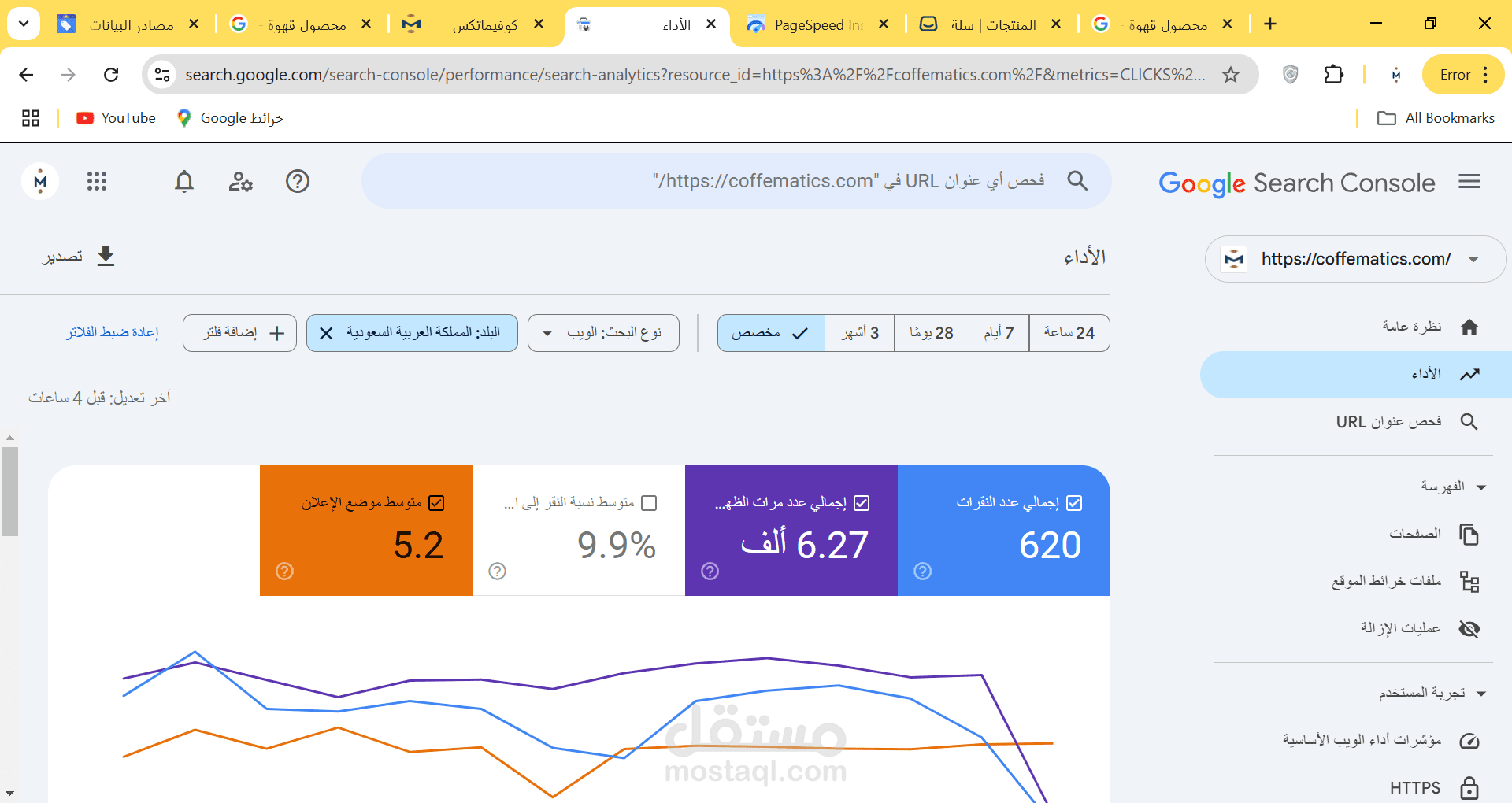Open Removals in sidebar
The image size is (1512, 803).
1420,628
